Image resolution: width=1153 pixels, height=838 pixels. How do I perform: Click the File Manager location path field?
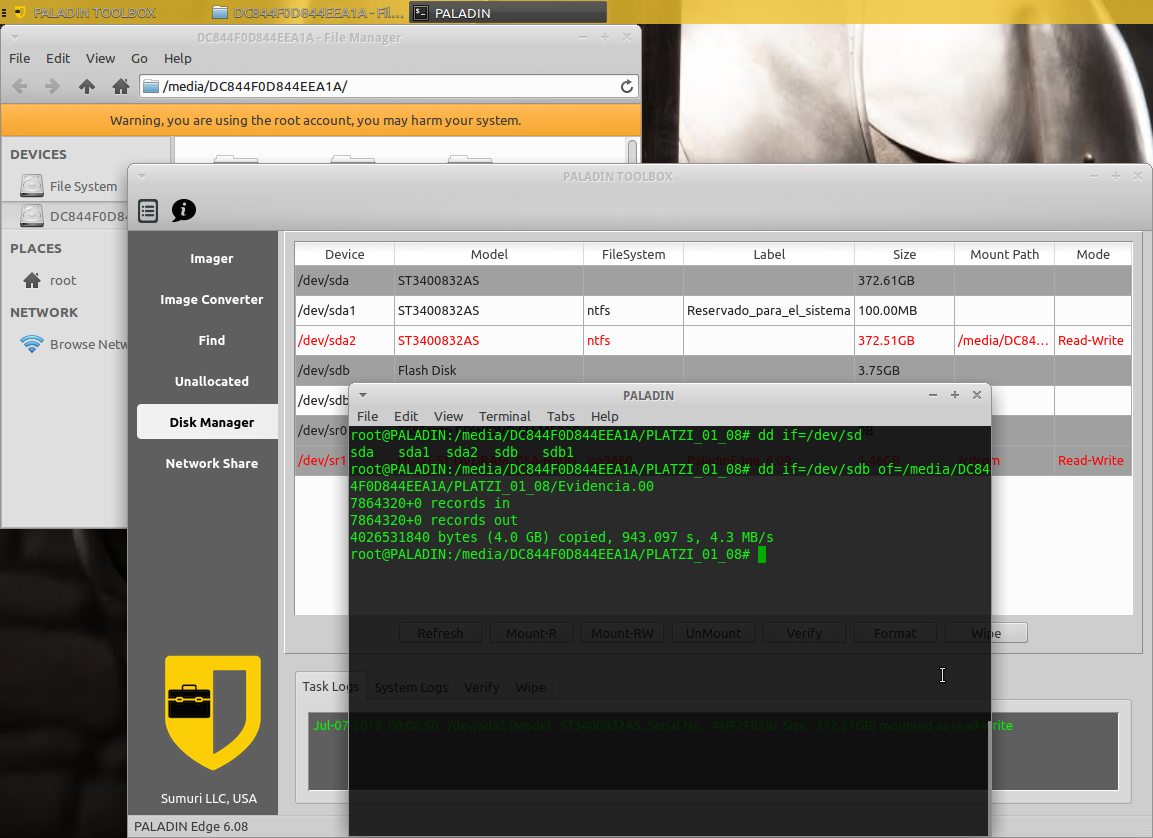388,87
